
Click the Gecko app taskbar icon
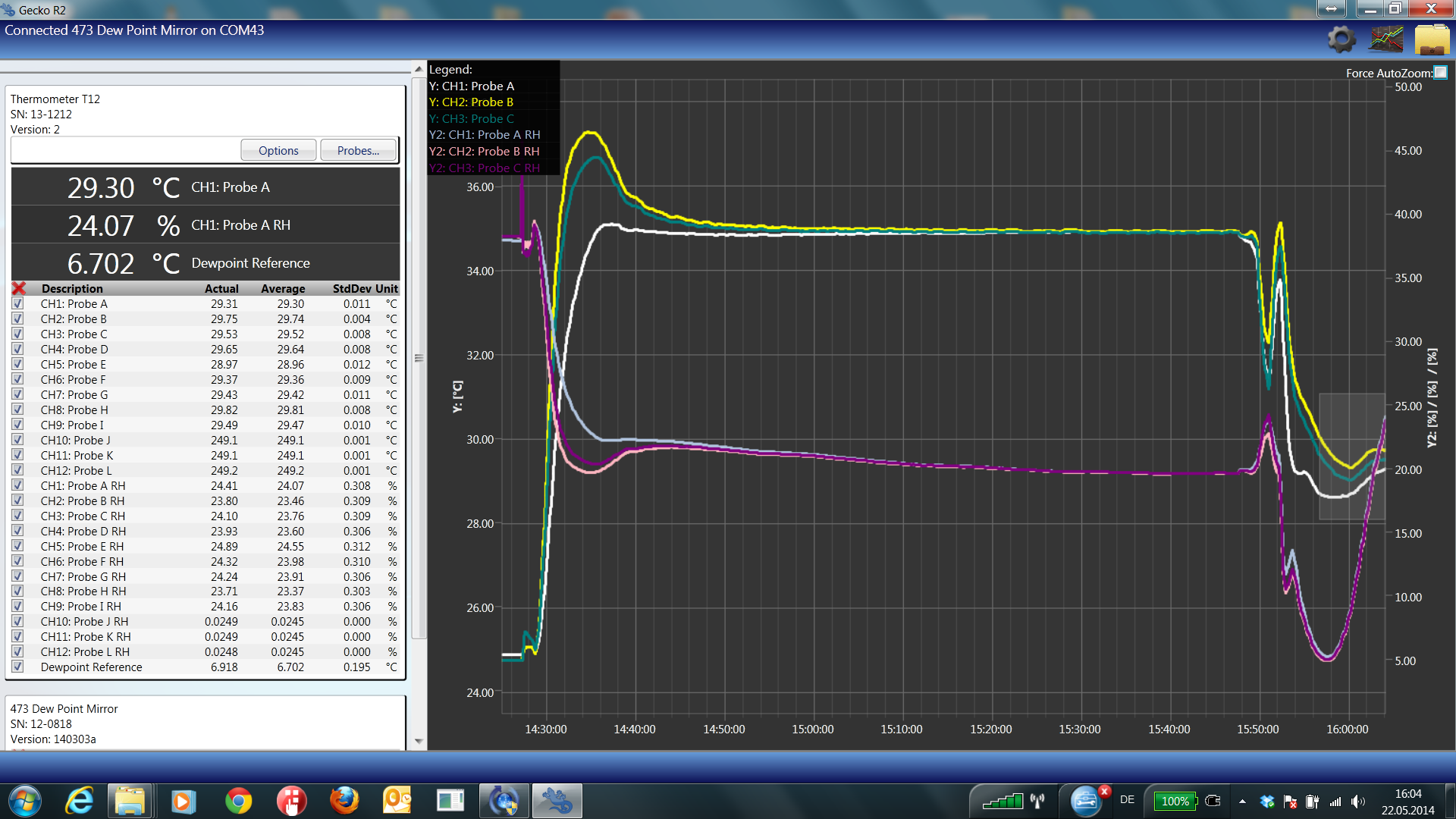tap(557, 801)
